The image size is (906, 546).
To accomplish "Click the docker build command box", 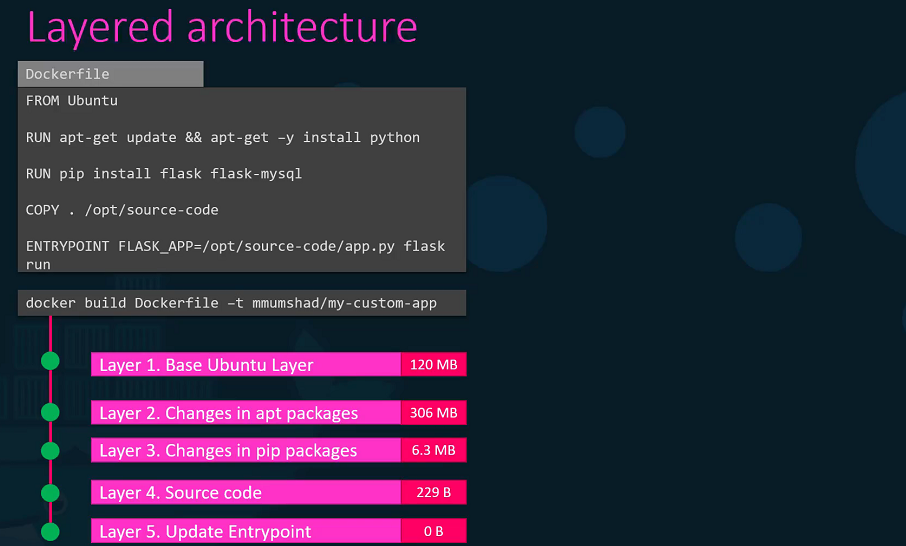I will coord(242,303).
